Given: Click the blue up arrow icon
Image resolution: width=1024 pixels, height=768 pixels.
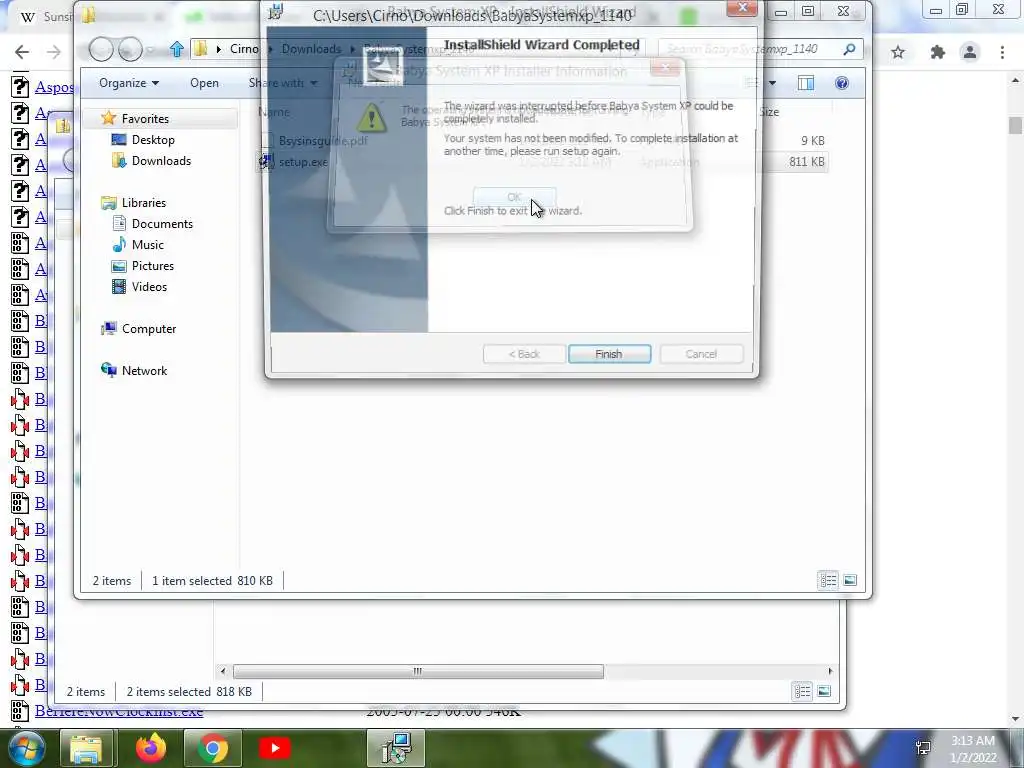Looking at the screenshot, I should pos(176,49).
